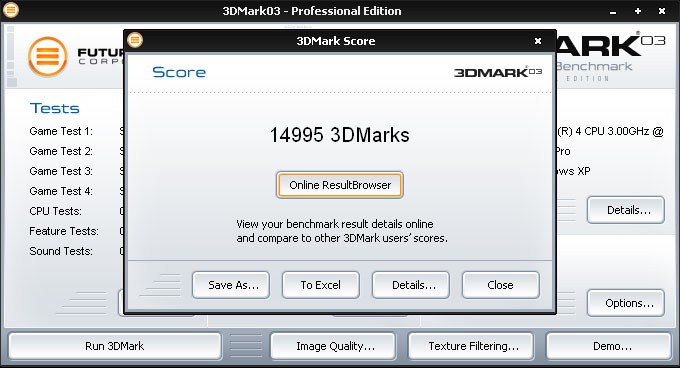Click the Close button in the score dialog

(501, 285)
